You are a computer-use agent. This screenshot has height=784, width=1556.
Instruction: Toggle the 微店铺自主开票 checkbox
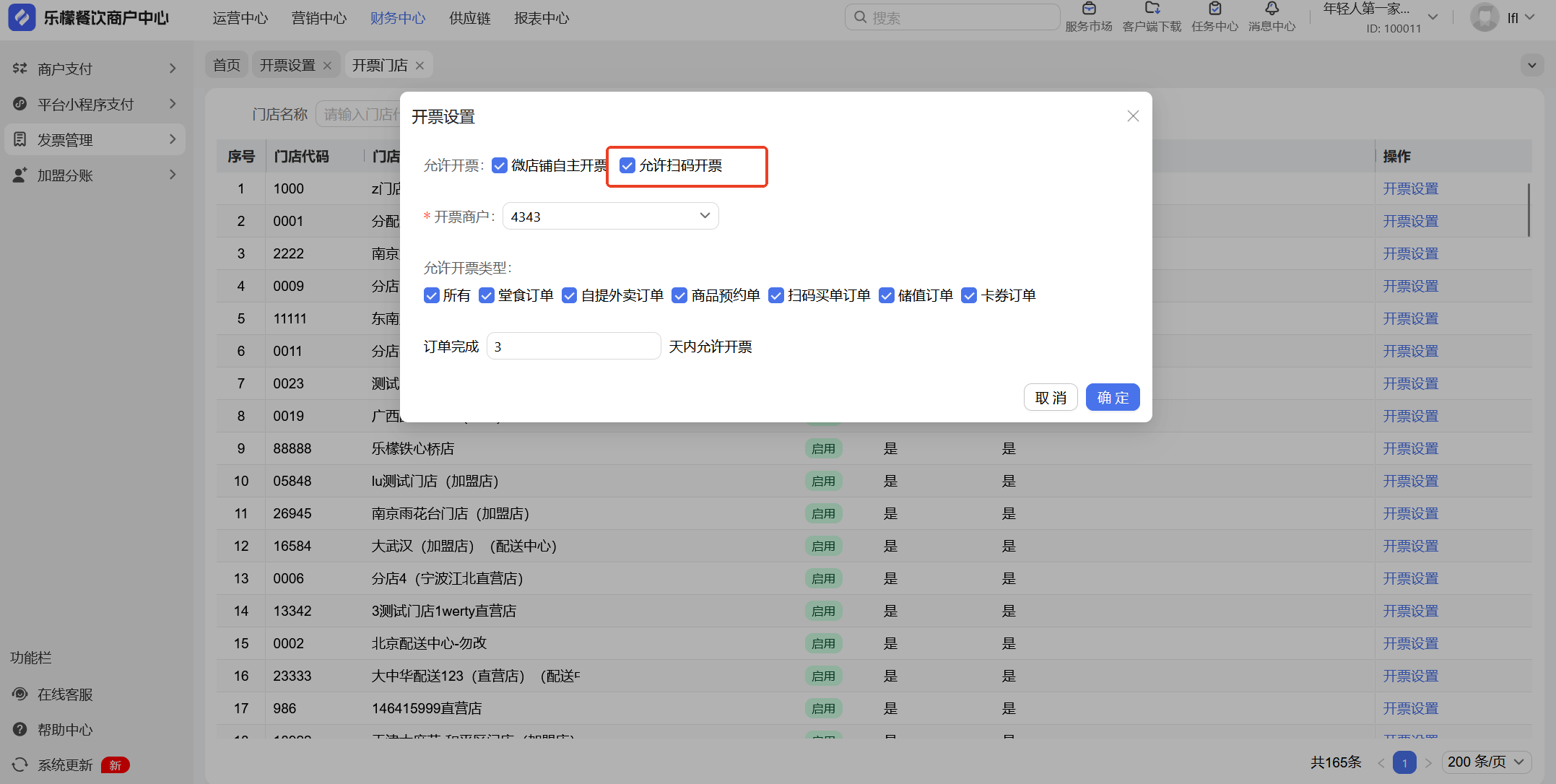tap(500, 165)
